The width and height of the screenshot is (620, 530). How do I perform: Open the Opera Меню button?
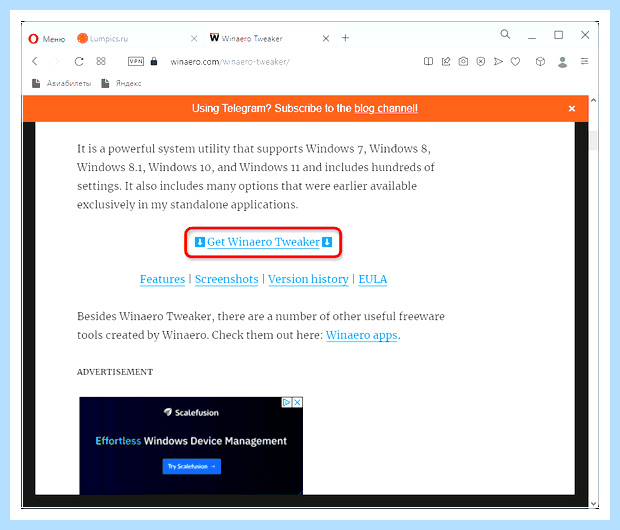coord(47,39)
